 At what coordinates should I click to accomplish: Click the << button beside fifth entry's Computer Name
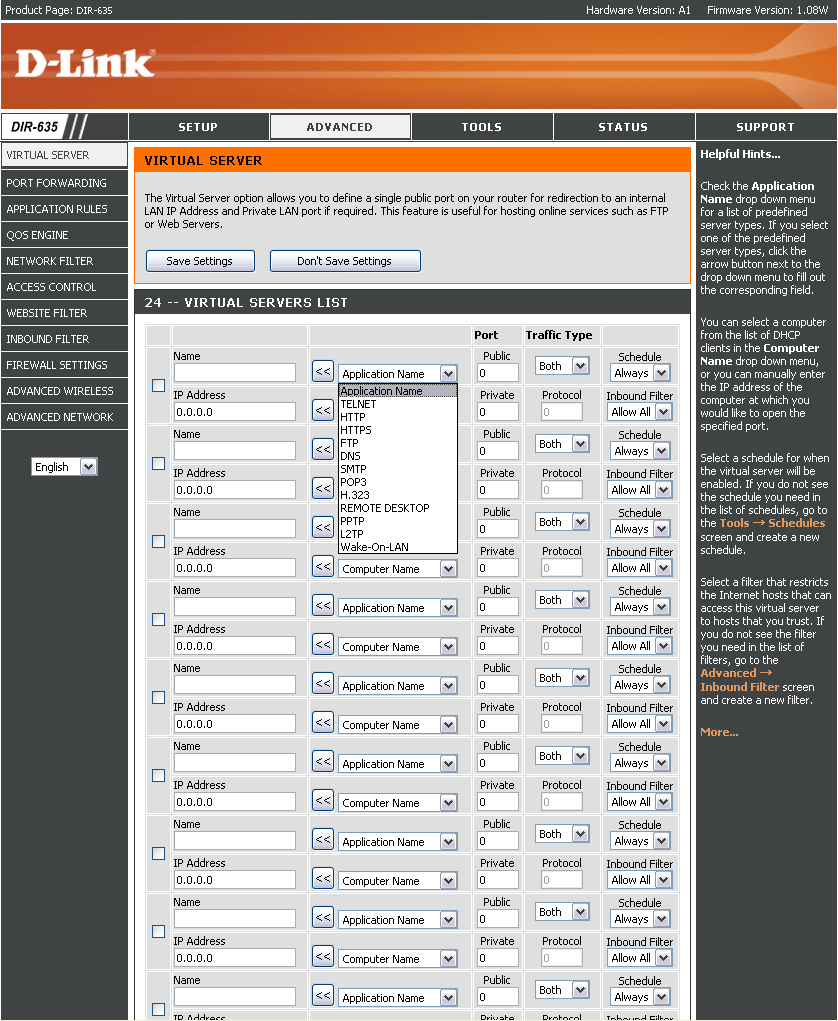pos(323,723)
